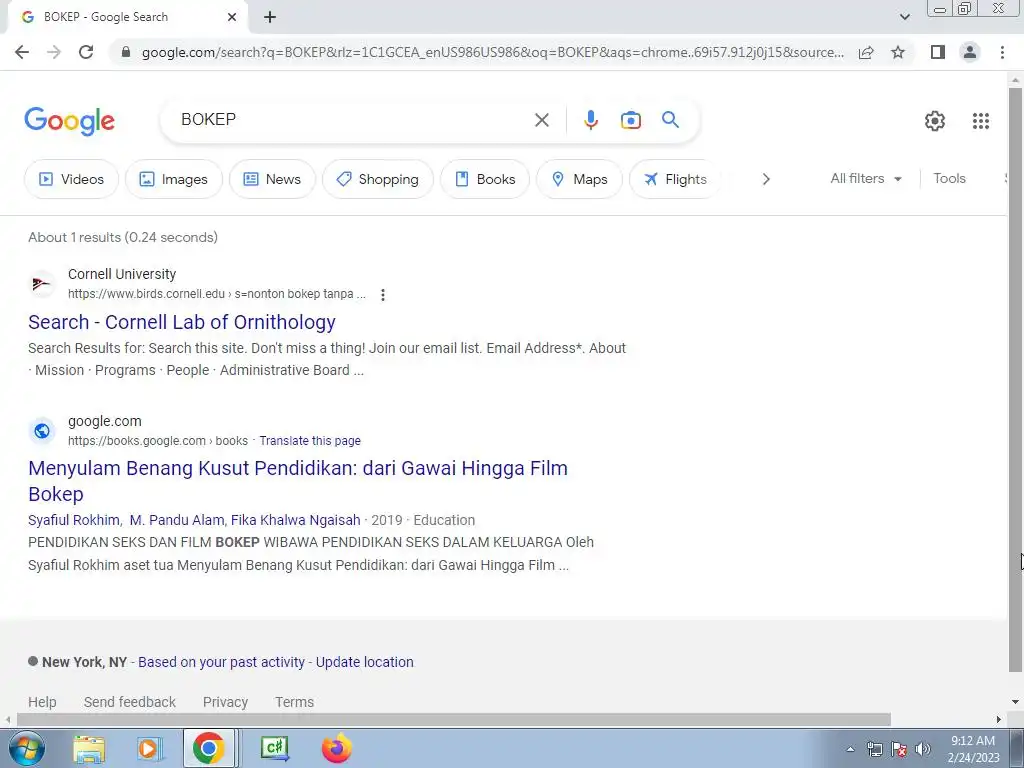Open author Syafiul Rokhim link
Screen dimensions: 1024x768
pos(74,520)
